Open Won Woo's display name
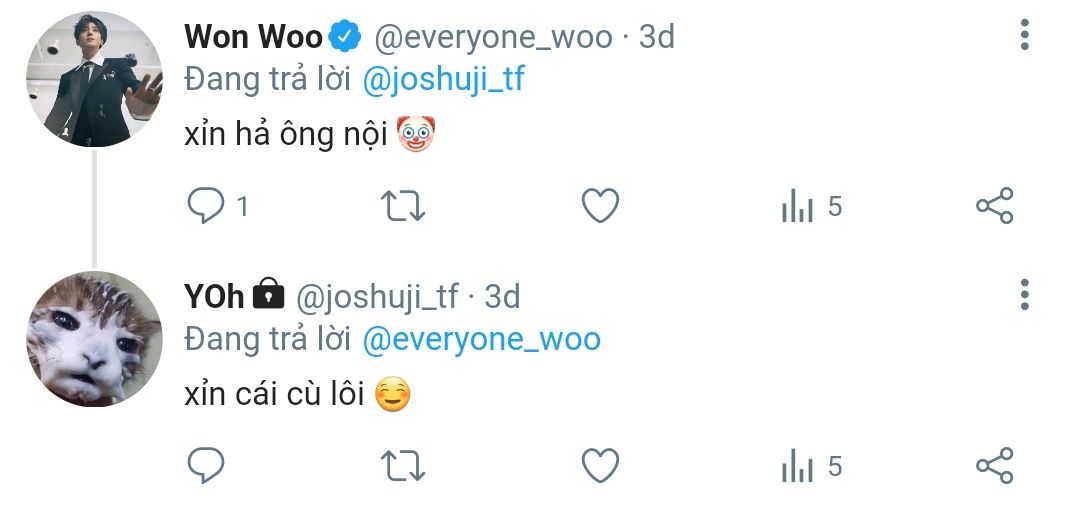Screen dimensions: 1080x506 click(253, 36)
